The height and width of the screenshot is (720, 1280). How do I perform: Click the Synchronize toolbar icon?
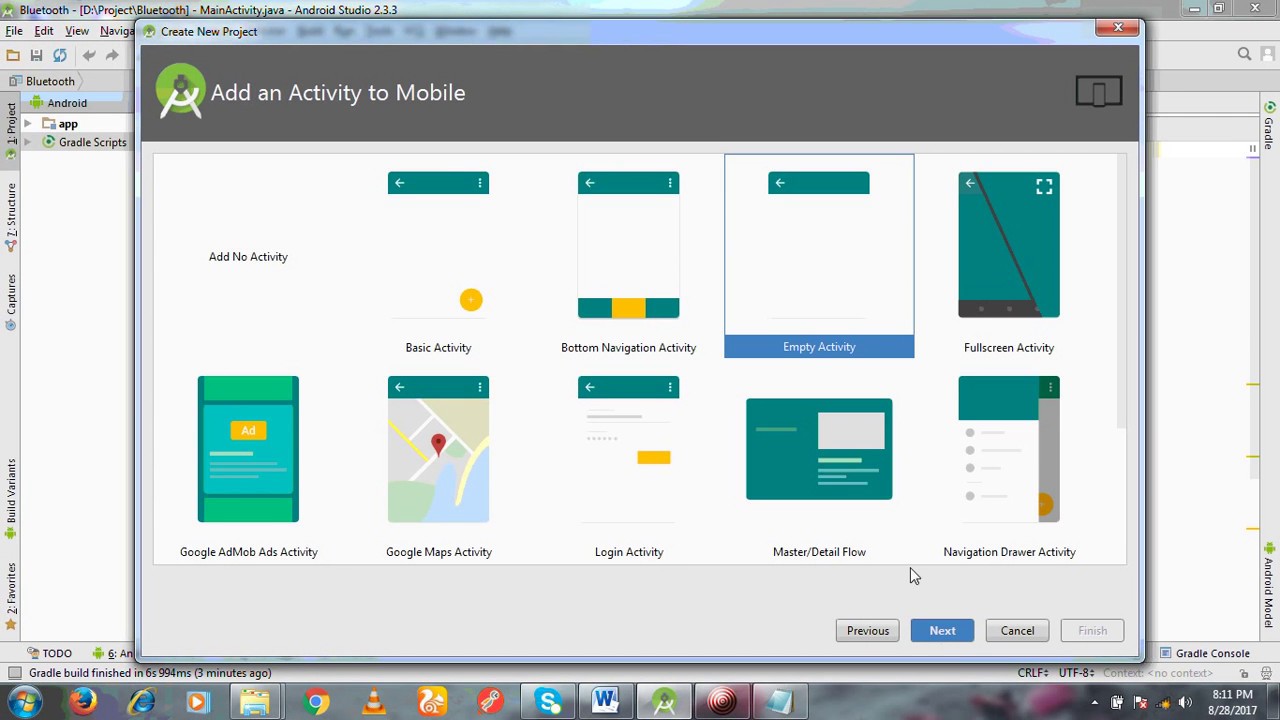click(60, 56)
